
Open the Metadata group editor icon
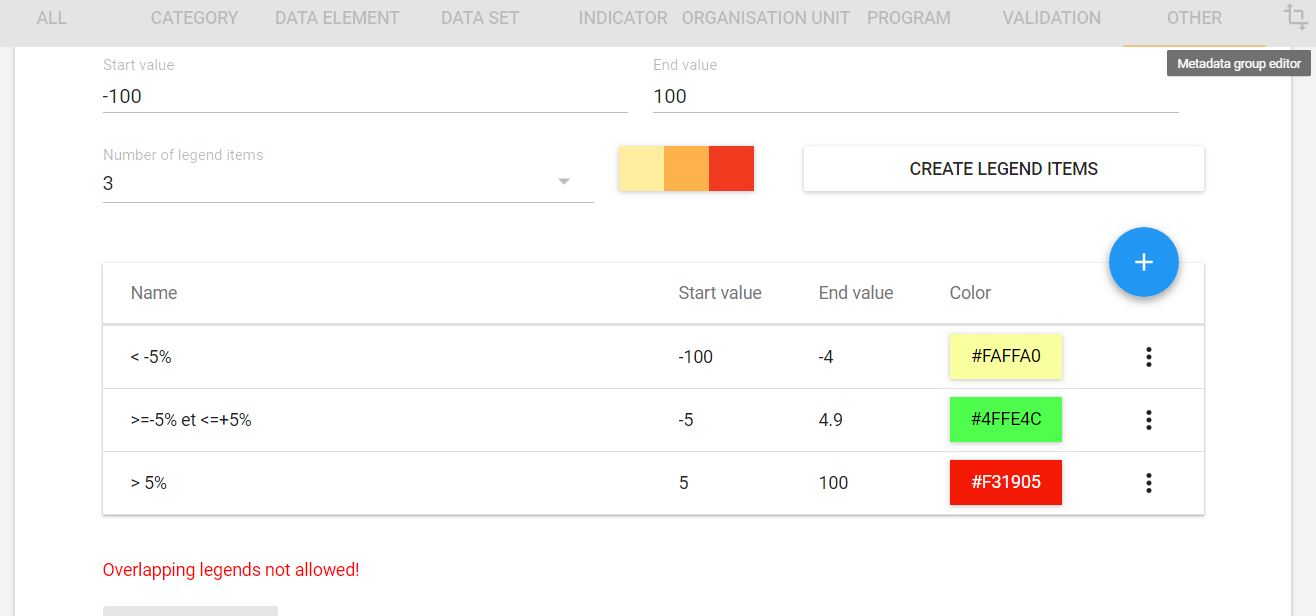click(x=1294, y=18)
